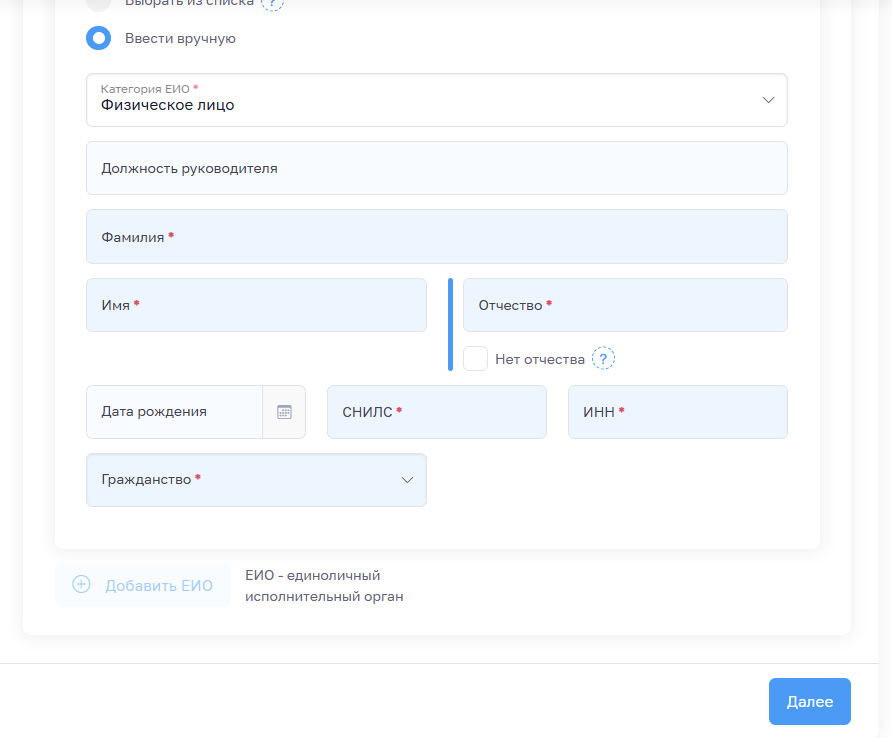Click the chevron arrow in Гражданство field
The image size is (892, 738).
(x=407, y=480)
